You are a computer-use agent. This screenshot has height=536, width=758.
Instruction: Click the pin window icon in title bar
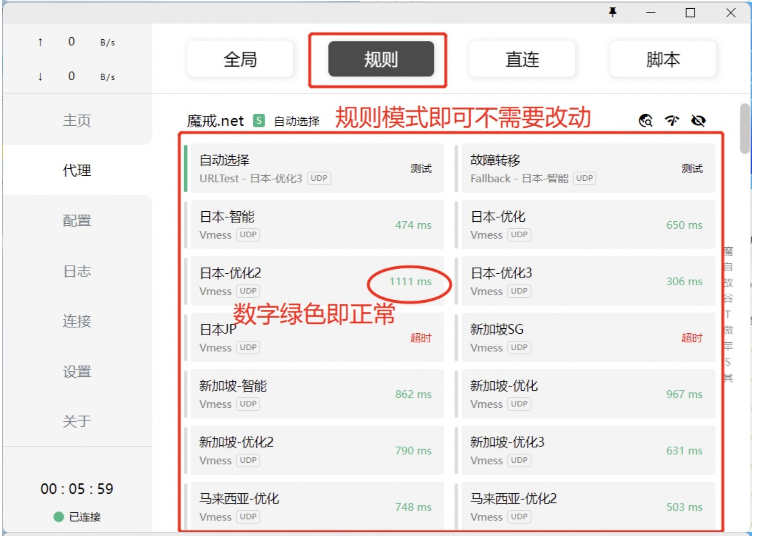pyautogui.click(x=613, y=13)
